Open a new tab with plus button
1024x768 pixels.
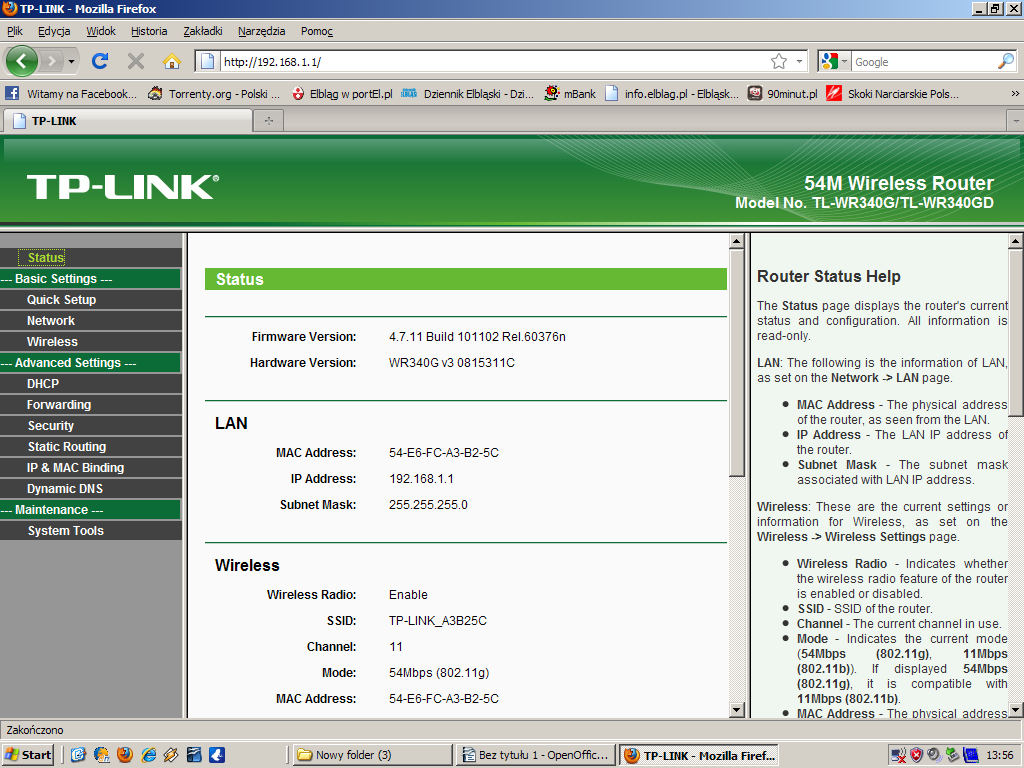[268, 121]
